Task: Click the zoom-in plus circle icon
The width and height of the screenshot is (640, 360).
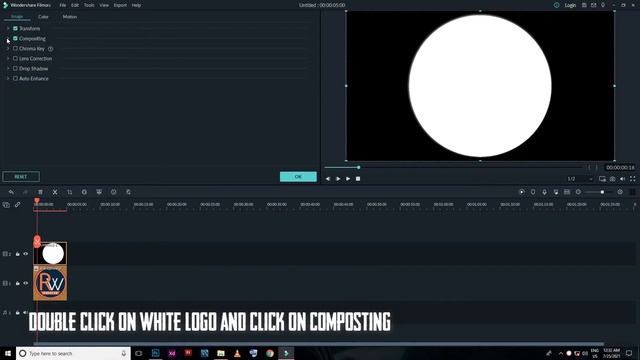Action: [620, 192]
